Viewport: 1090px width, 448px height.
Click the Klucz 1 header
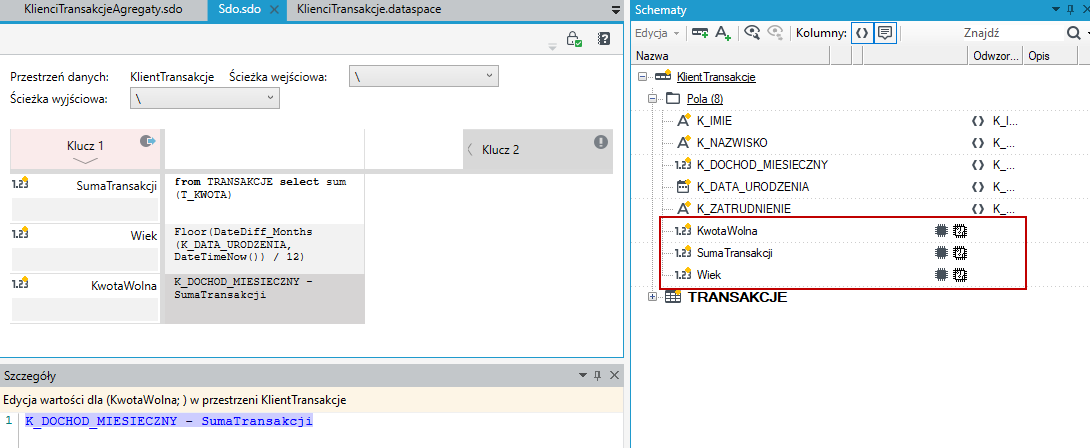coord(85,149)
